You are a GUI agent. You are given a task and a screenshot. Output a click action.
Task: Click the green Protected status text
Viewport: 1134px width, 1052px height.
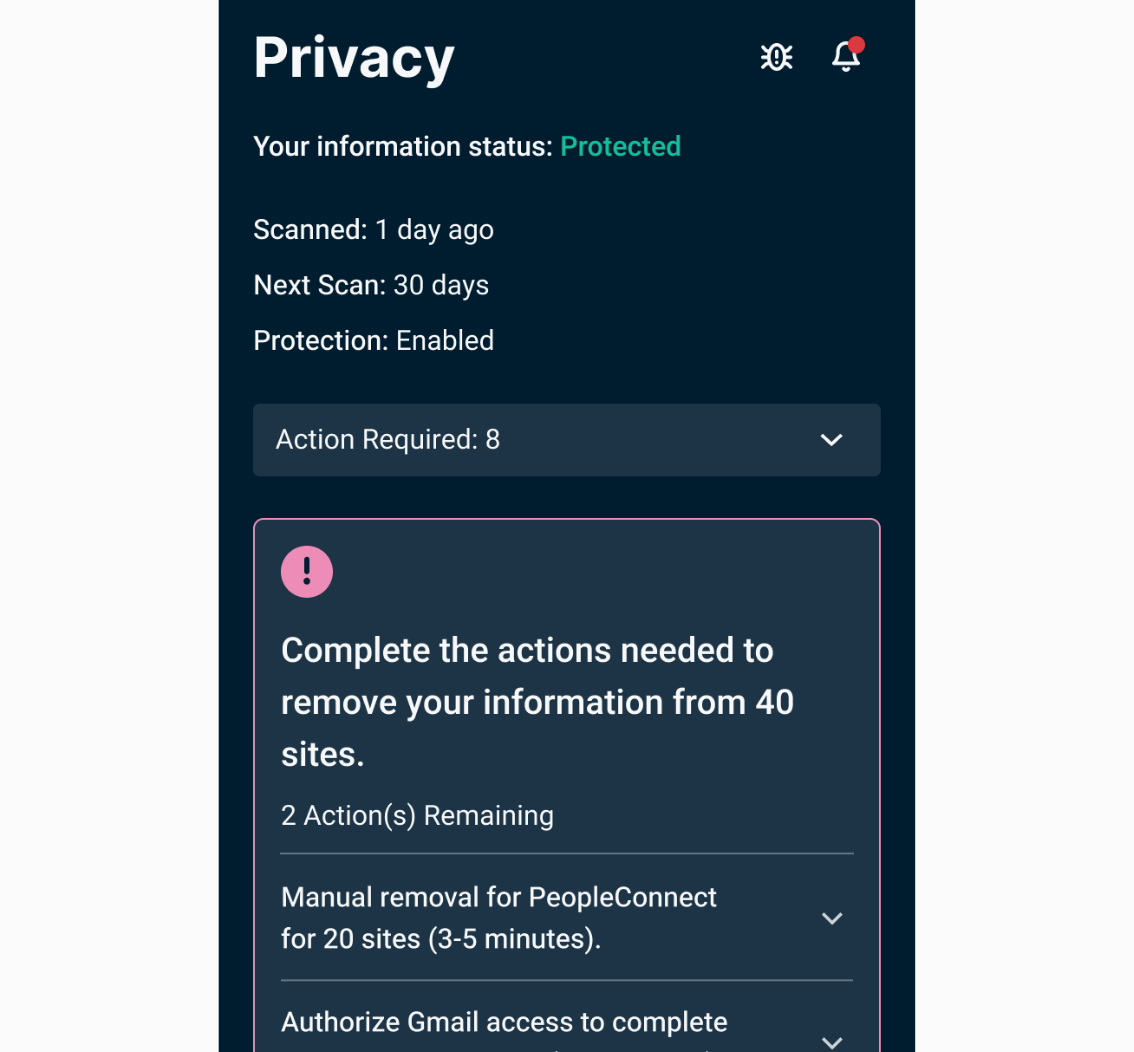coord(620,147)
